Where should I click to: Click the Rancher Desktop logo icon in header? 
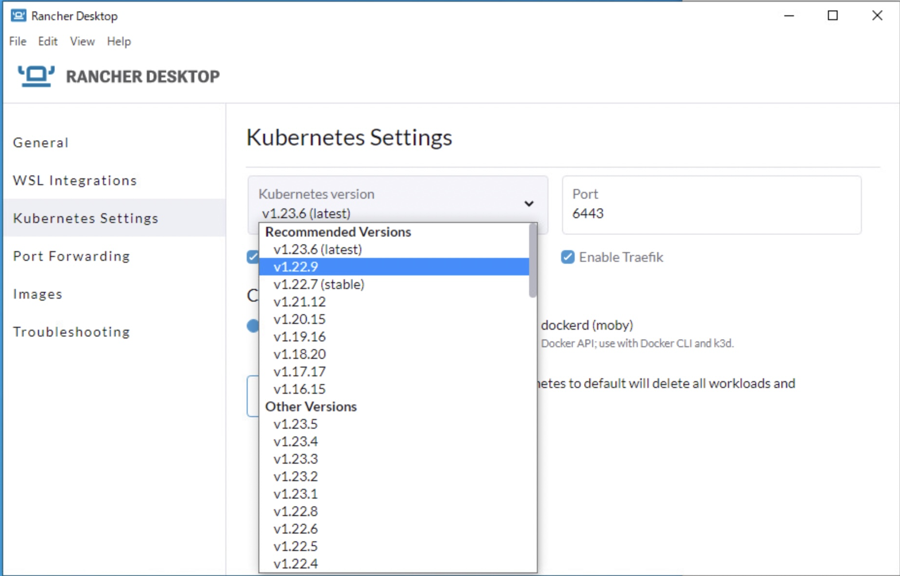[36, 76]
